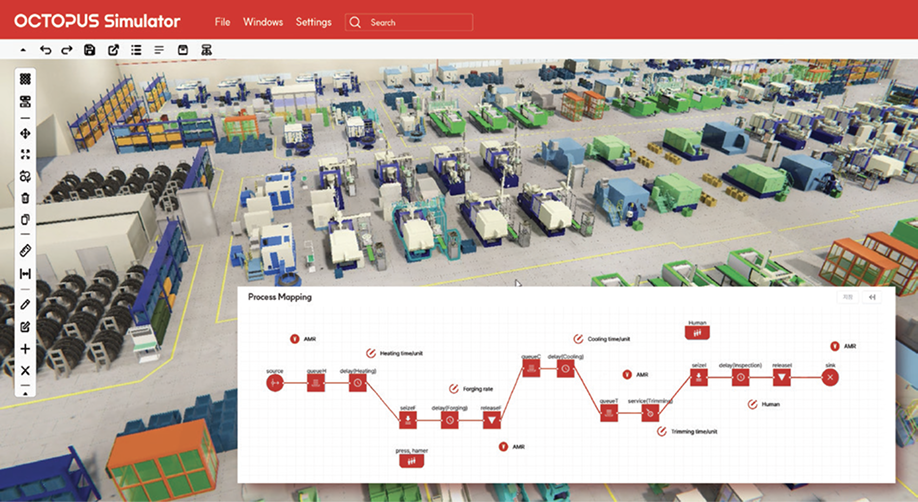Screen dimensions: 918x502
Task: Click the magnifier icon in the search box
Action: pyautogui.click(x=355, y=22)
